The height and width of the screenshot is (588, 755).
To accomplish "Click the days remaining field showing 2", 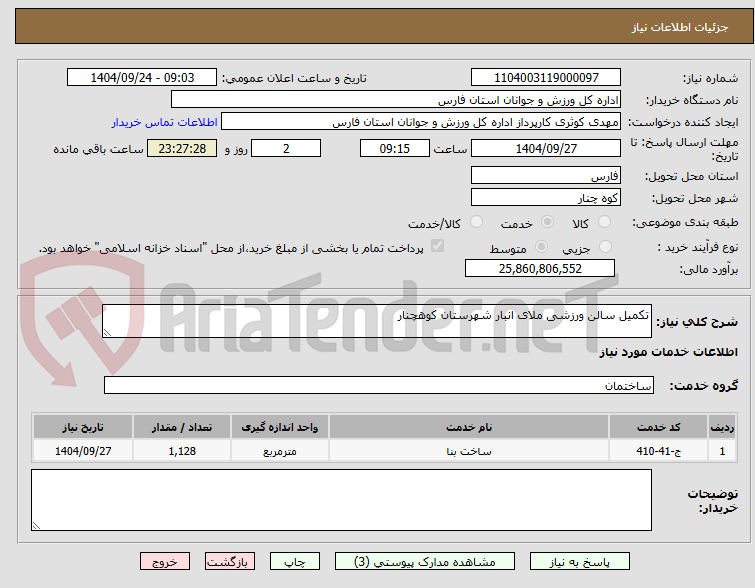I will [x=286, y=148].
